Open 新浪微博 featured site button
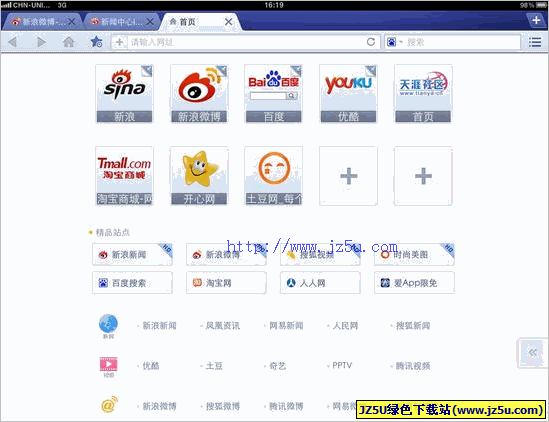Screen dimensions: 549x422 pos(226,255)
